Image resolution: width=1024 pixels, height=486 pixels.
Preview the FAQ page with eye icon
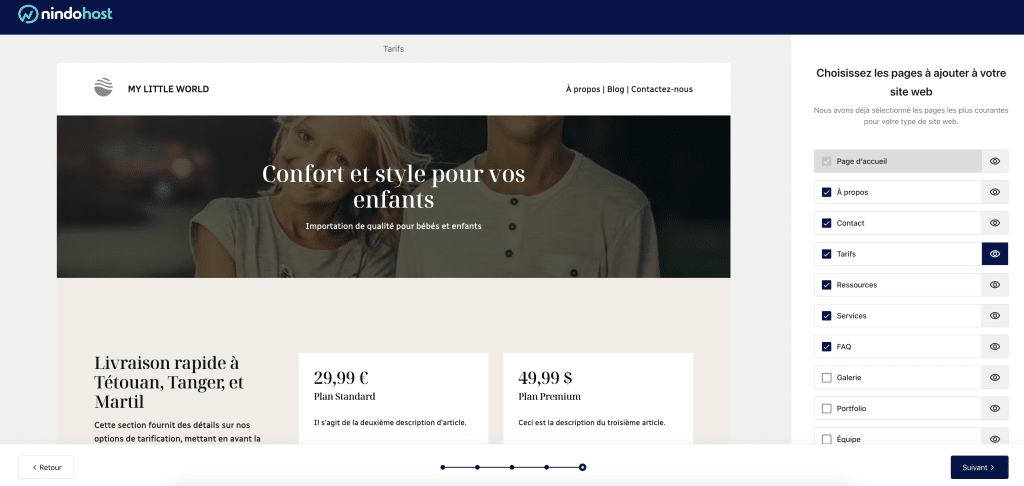point(994,347)
